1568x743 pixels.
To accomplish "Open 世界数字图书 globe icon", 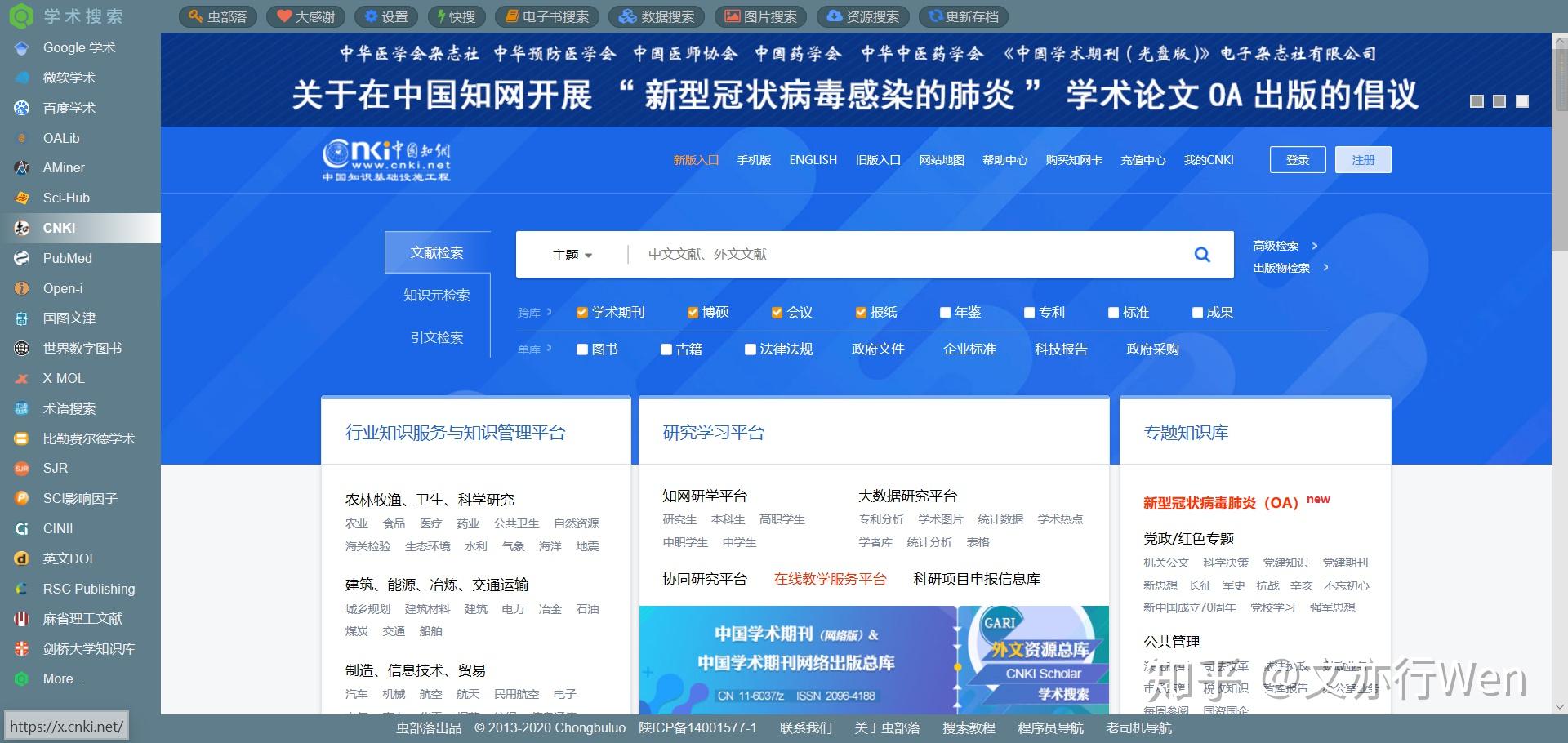I will tap(22, 349).
